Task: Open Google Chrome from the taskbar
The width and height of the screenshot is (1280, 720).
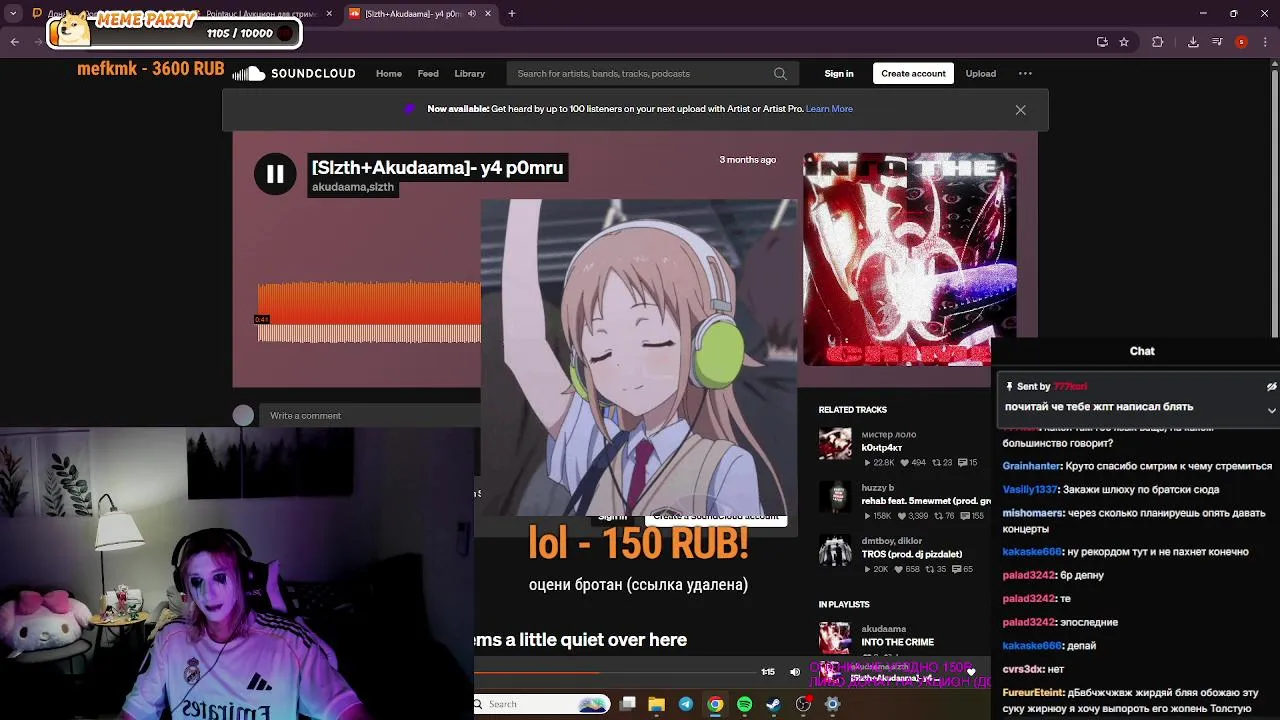Action: point(715,704)
